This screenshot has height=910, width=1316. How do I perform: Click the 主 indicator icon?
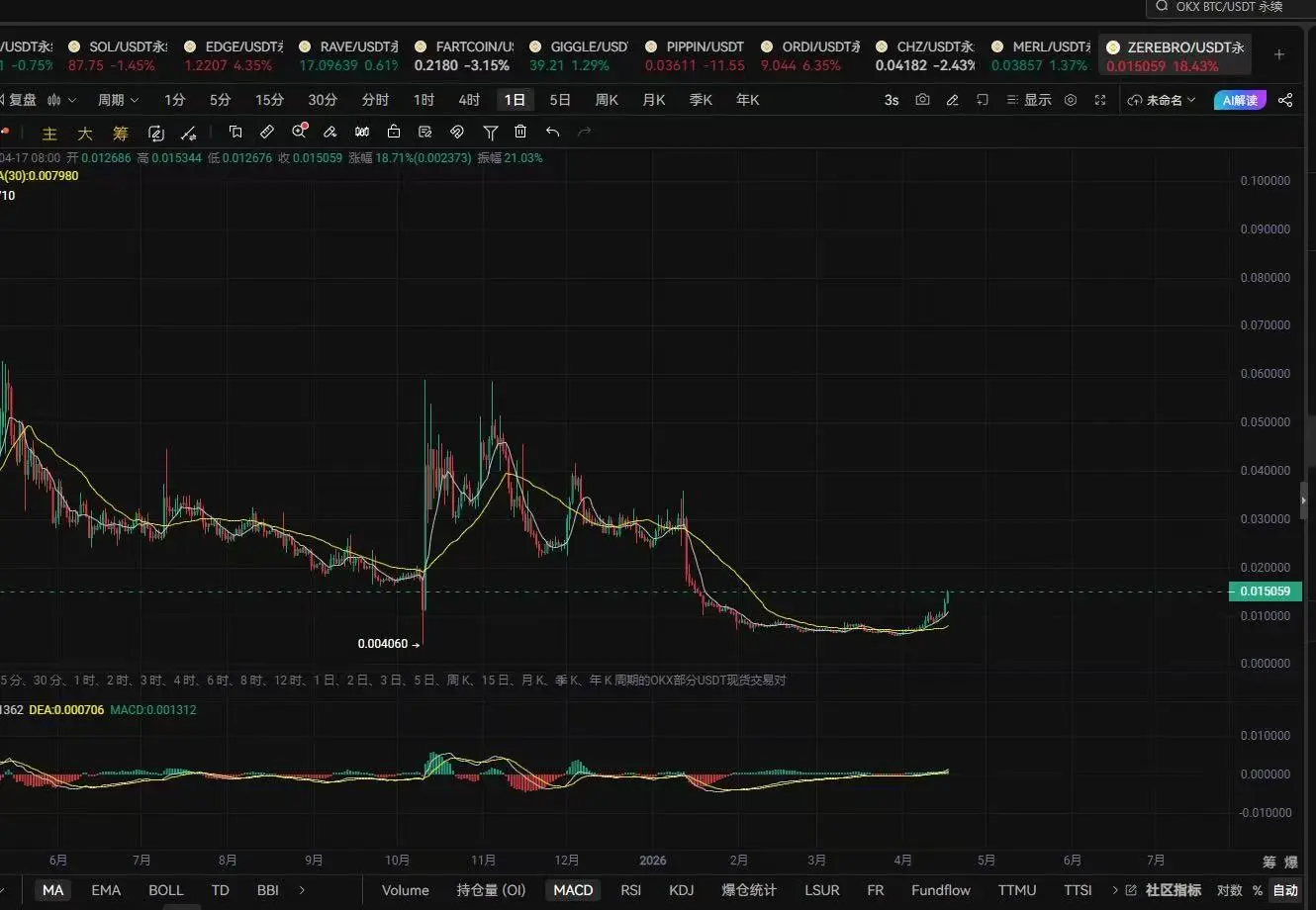click(49, 134)
